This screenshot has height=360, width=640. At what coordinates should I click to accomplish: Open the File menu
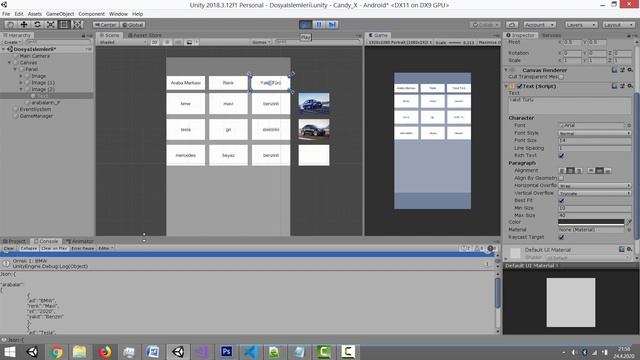[6, 14]
